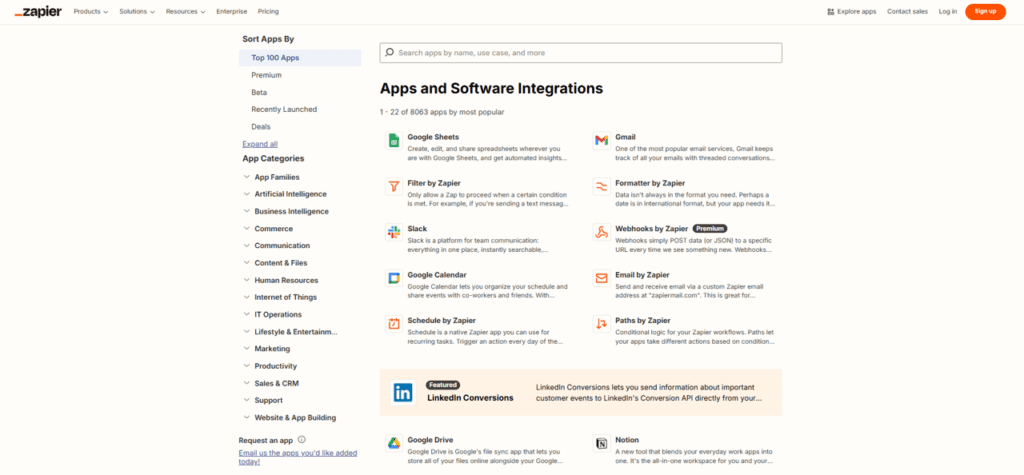Image resolution: width=1024 pixels, height=475 pixels.
Task: Select the Google Calendar icon
Action: pos(394,278)
